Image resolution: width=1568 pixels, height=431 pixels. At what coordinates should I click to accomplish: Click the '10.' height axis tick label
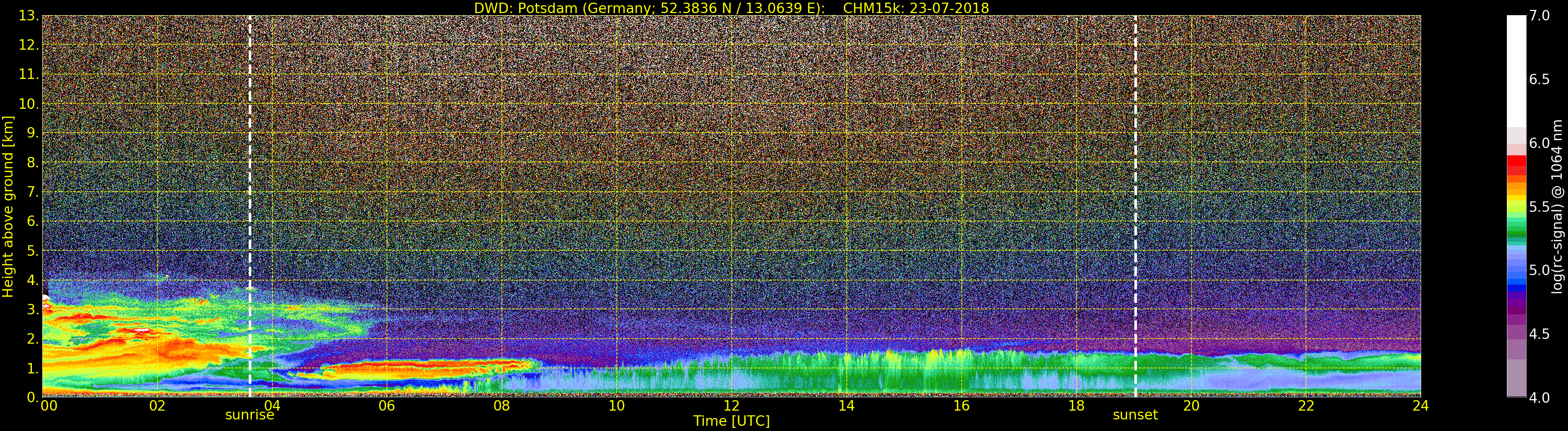click(29, 104)
